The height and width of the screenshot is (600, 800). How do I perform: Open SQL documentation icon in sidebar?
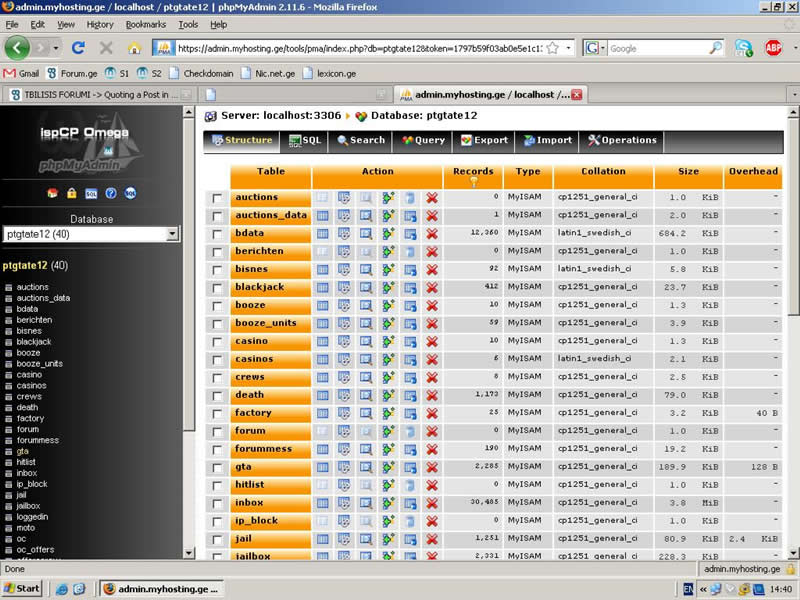(x=130, y=193)
